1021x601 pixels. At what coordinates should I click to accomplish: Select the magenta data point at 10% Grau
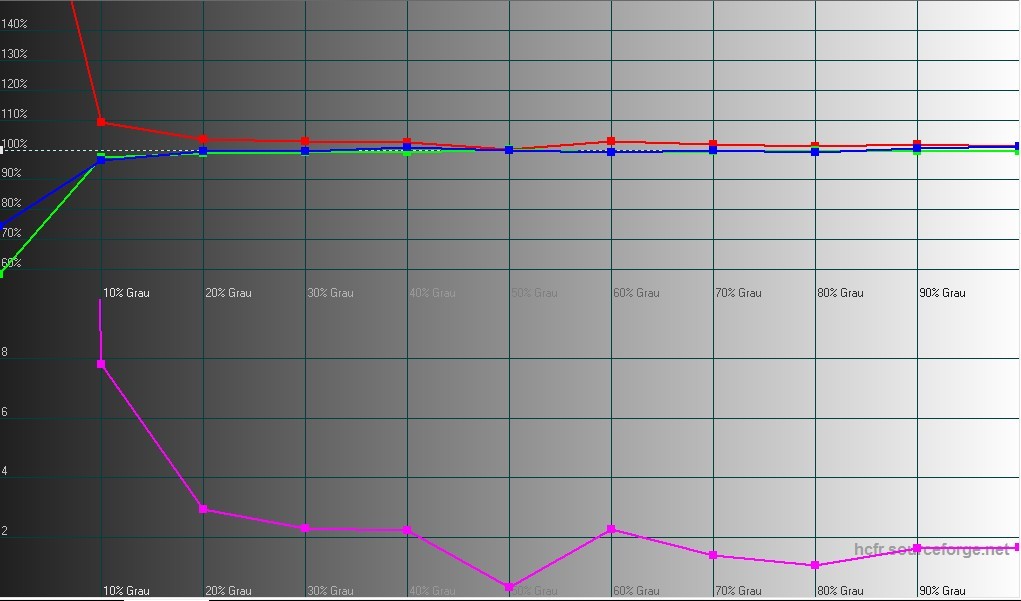[101, 364]
